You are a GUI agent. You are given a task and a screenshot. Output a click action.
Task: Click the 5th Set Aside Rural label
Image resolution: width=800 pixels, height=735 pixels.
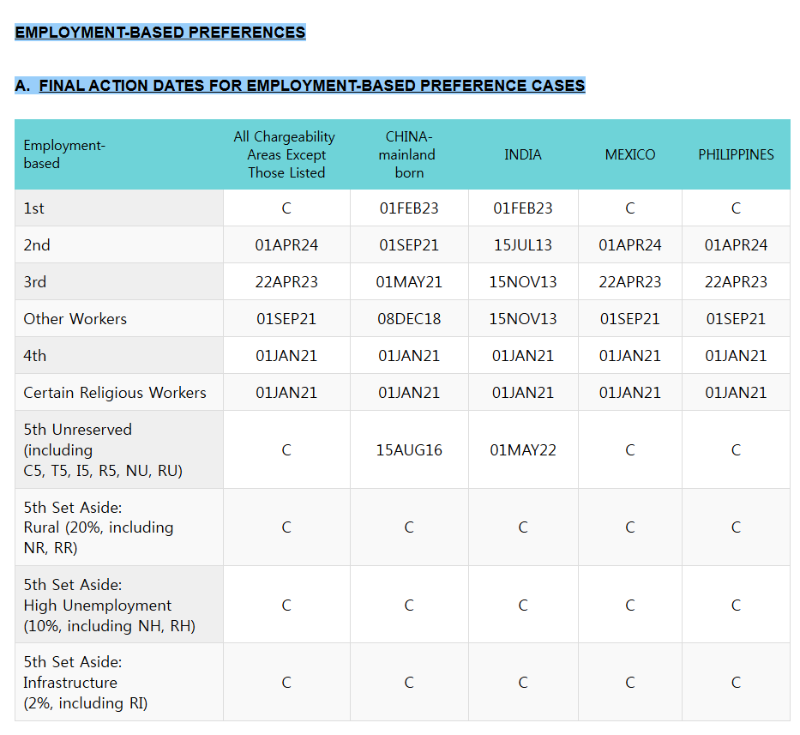tap(98, 527)
